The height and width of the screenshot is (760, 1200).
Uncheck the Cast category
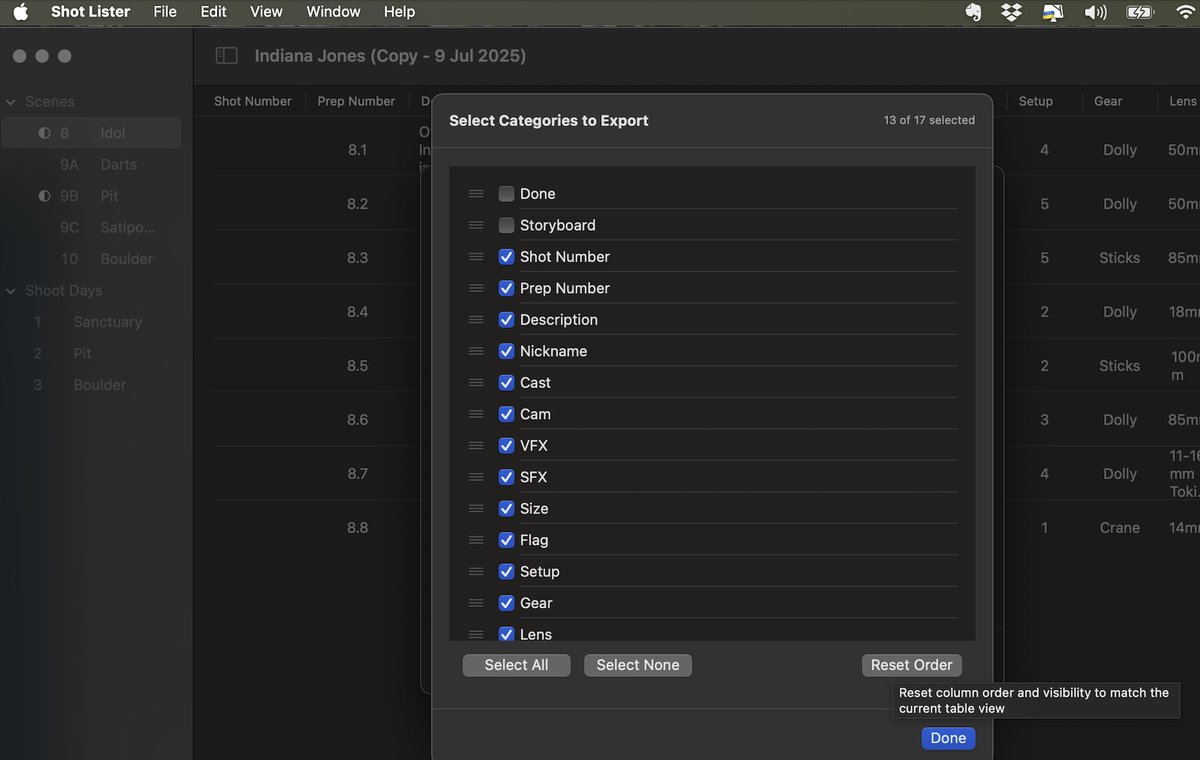(x=507, y=383)
